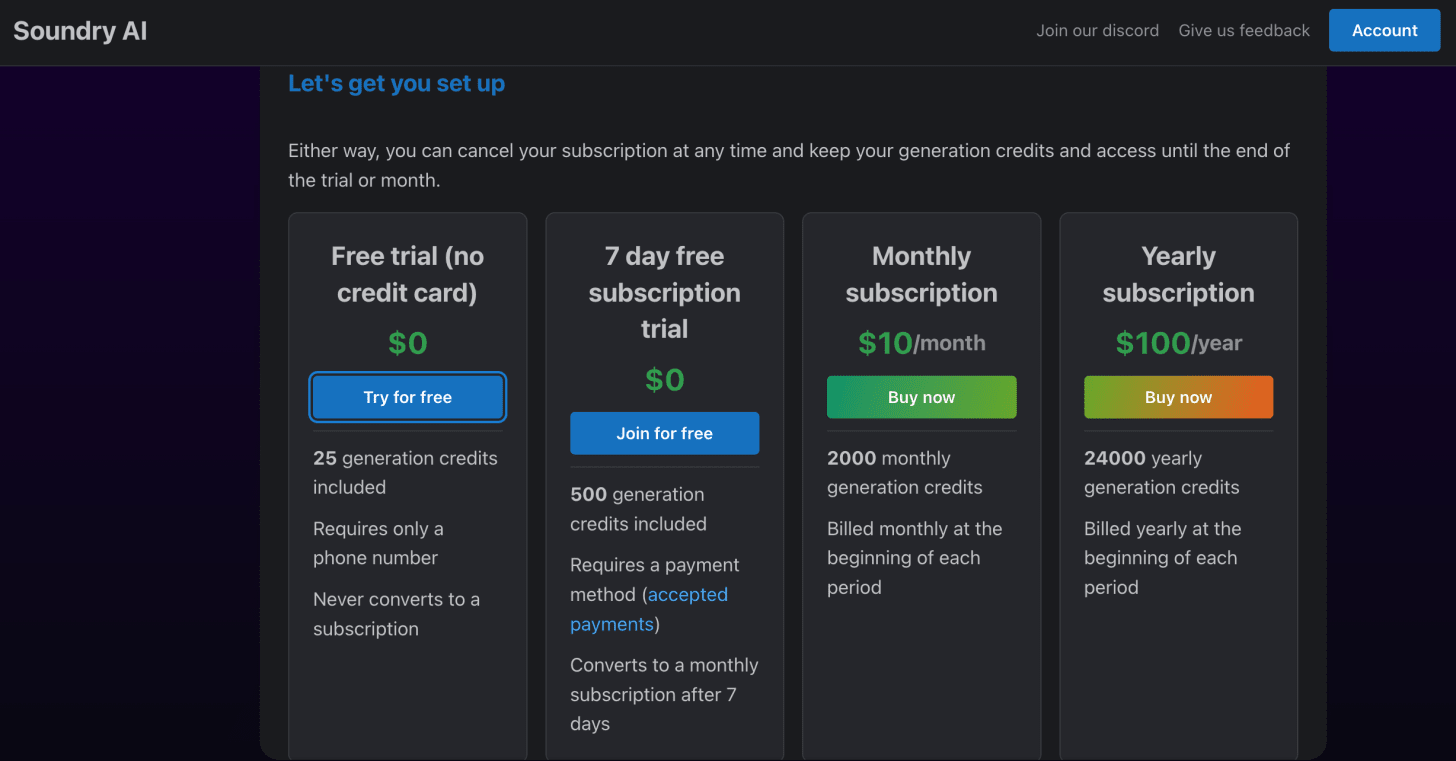The image size is (1456, 761).
Task: Open the accepted payments link
Action: [649, 609]
